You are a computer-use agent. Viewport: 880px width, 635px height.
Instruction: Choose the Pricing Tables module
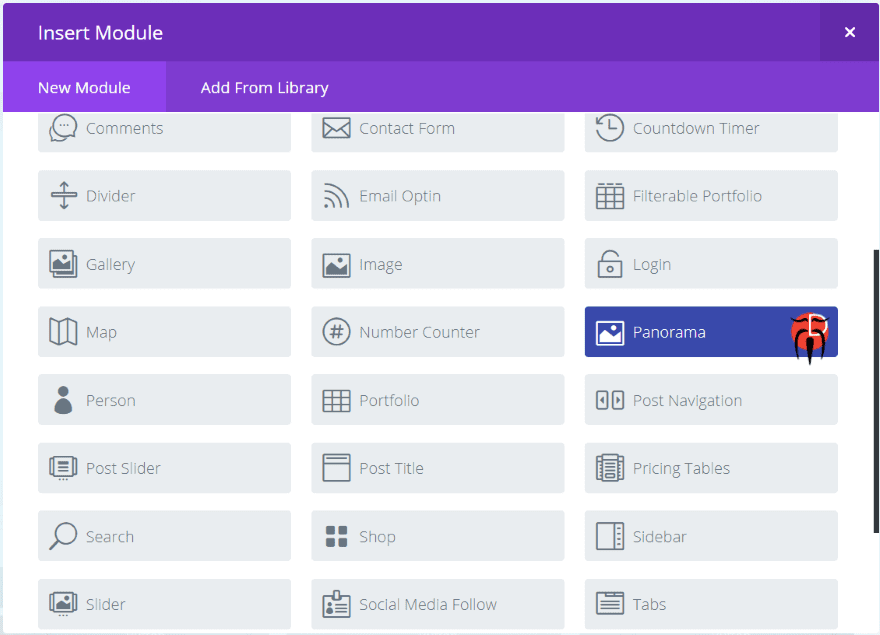[x=711, y=468]
